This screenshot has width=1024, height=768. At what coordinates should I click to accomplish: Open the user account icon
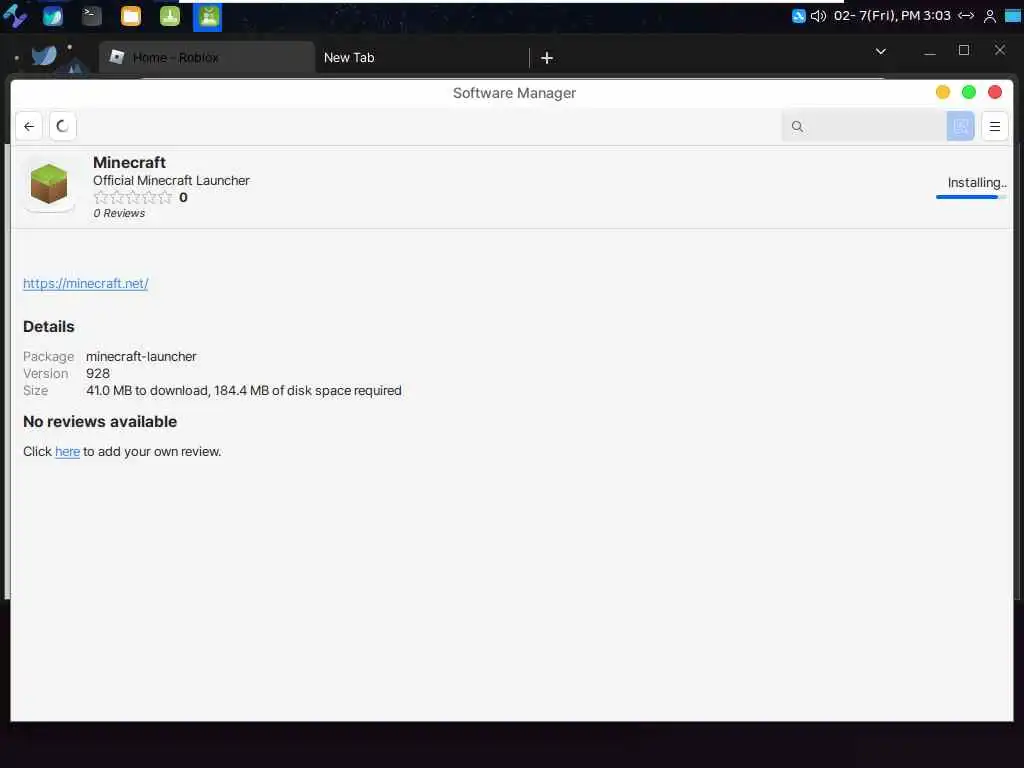pos(990,16)
